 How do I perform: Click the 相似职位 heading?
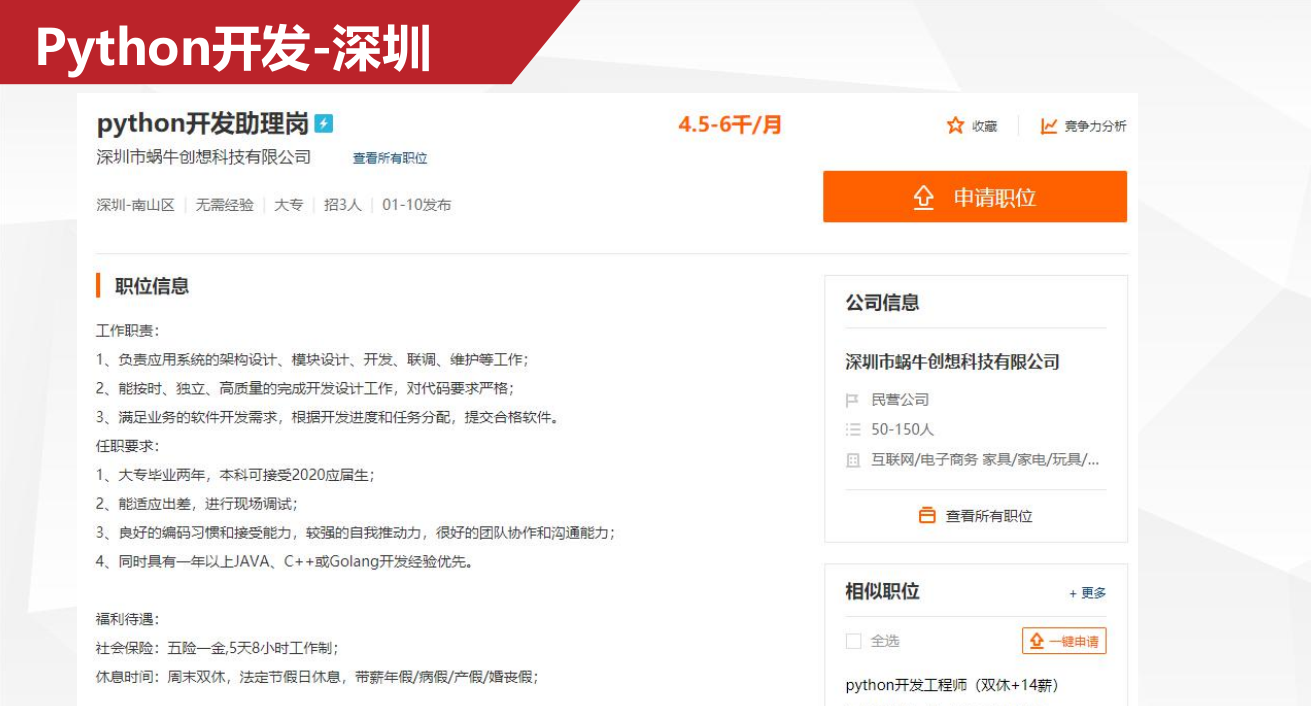(882, 592)
